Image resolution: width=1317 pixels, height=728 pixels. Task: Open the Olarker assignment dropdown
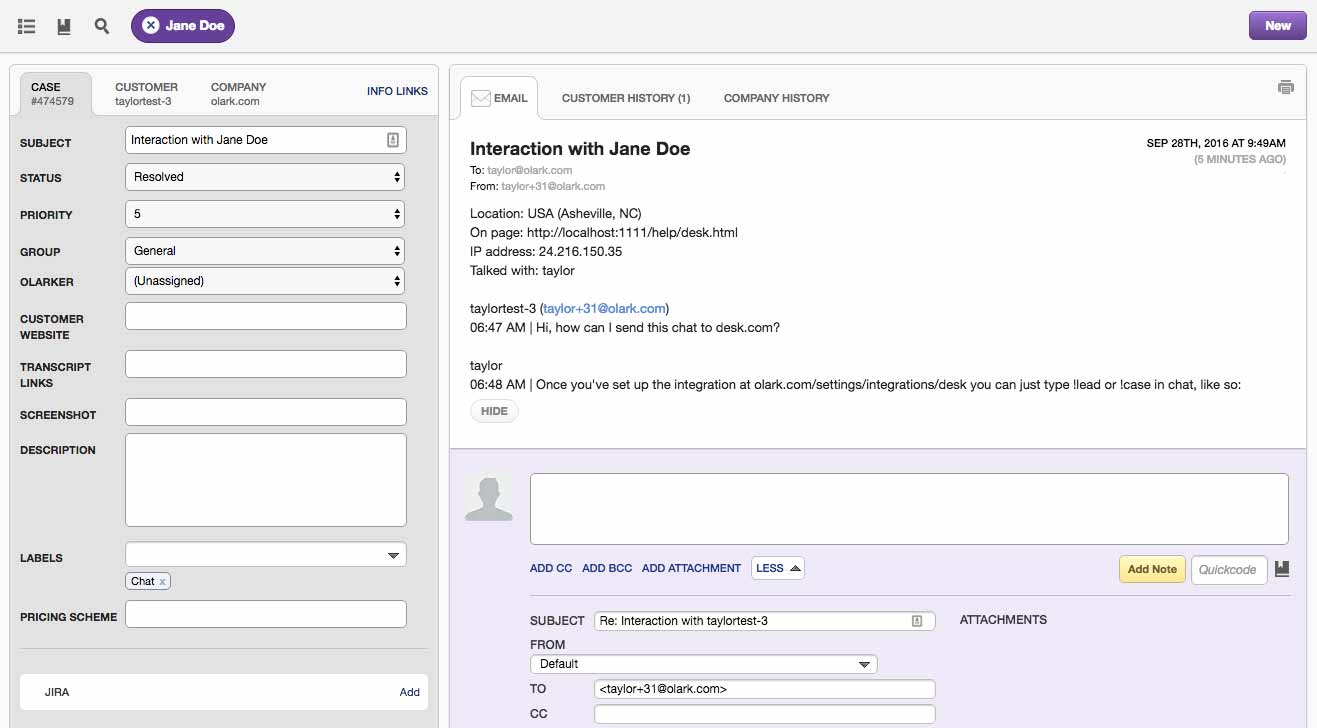click(x=265, y=281)
